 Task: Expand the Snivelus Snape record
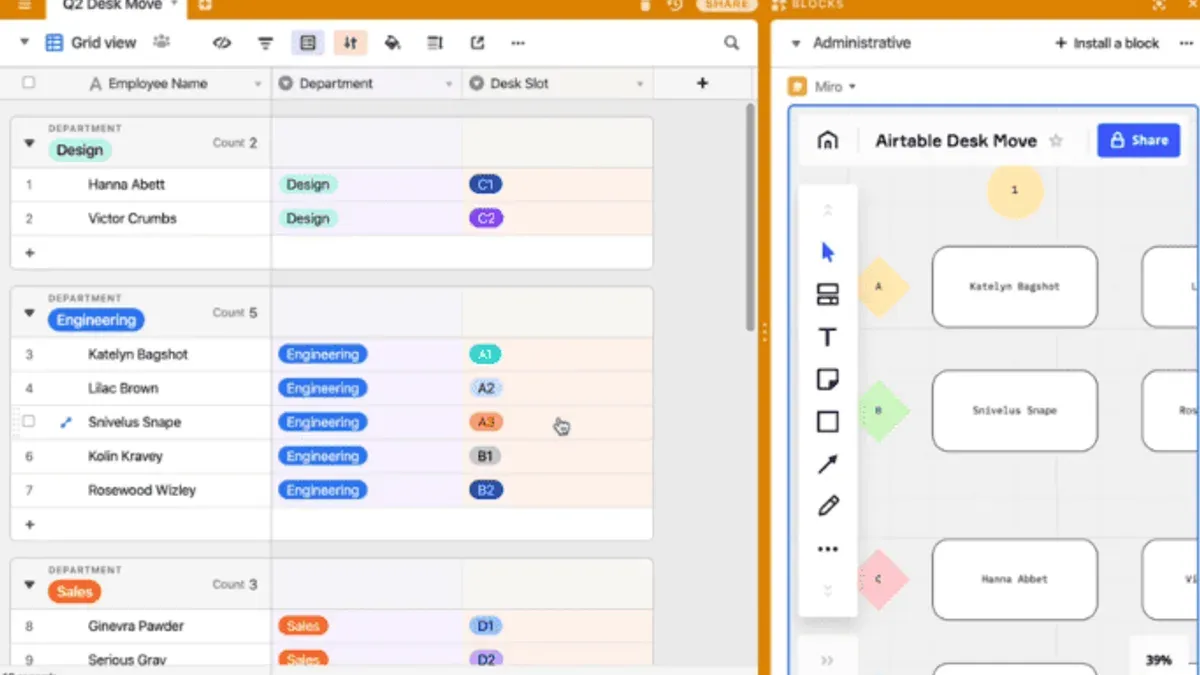click(66, 422)
